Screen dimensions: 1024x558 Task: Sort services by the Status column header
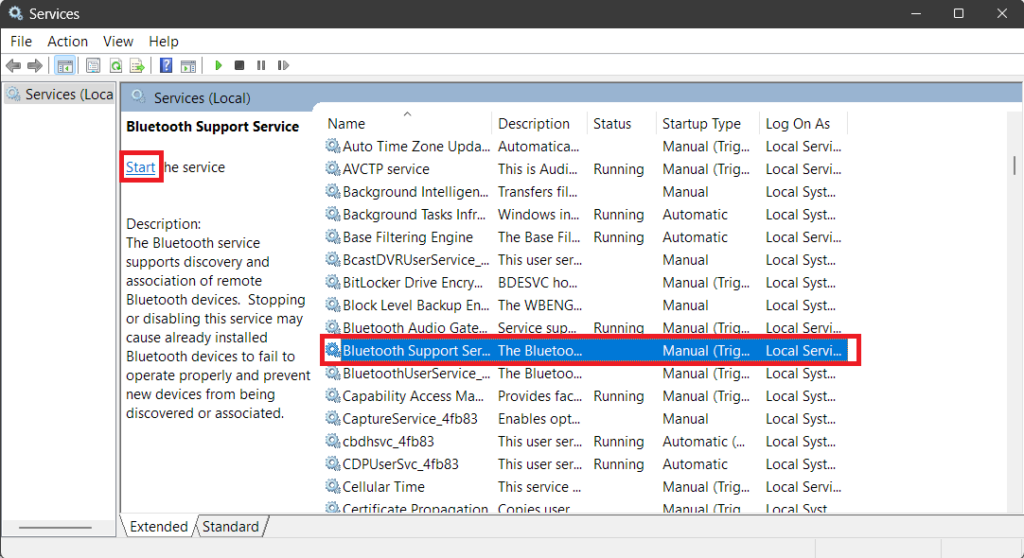(612, 124)
